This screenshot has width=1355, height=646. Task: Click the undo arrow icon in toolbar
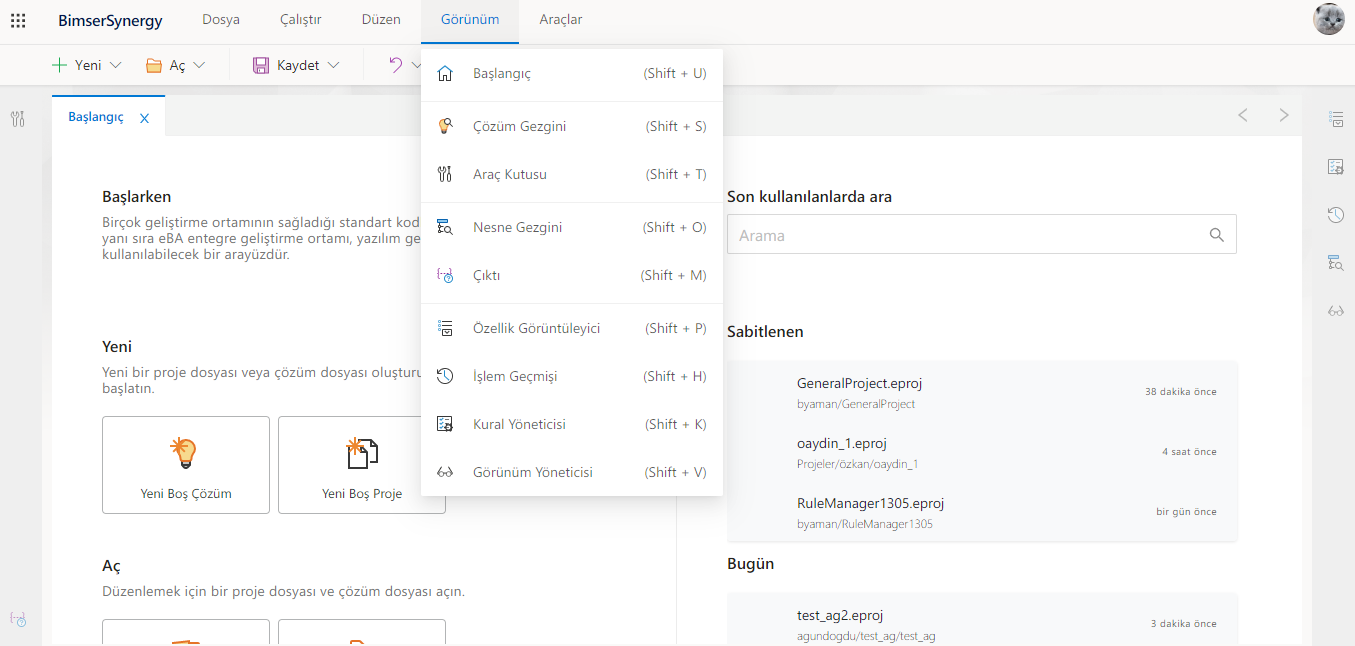tap(395, 65)
